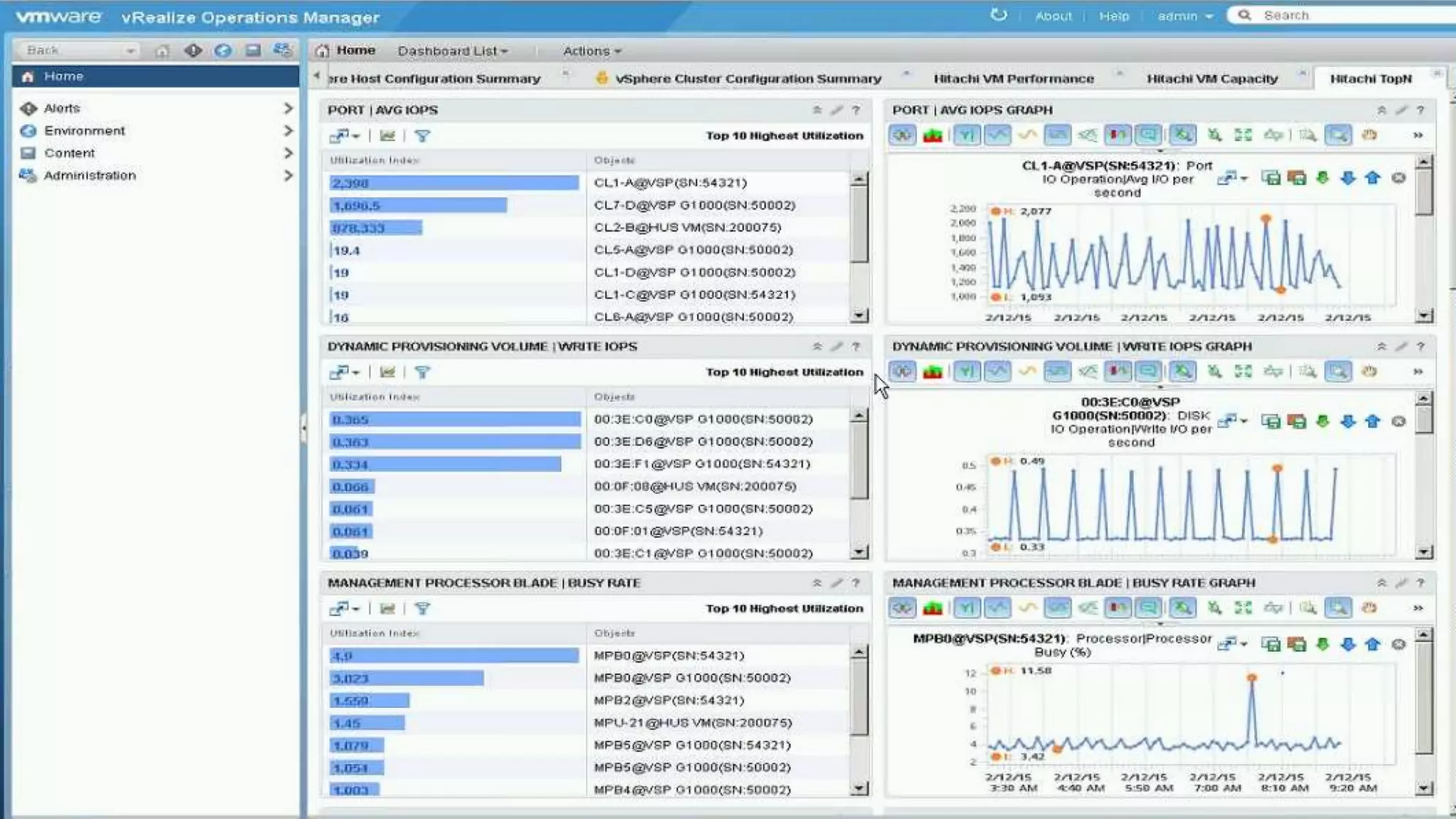Click the 0.365 utilization bar for 00:3E:C0@VSP

(455, 419)
